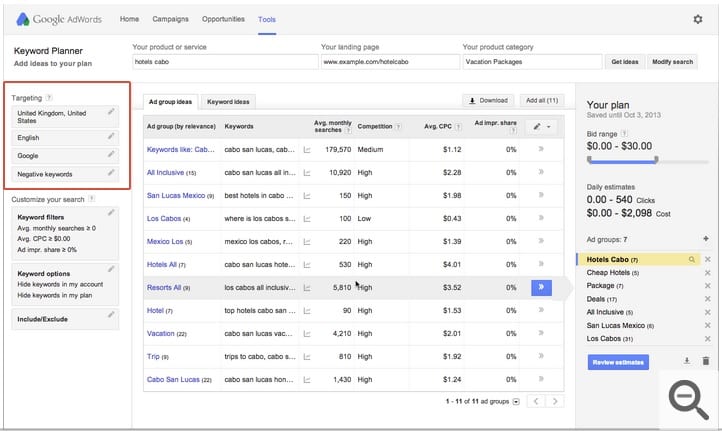Click the Download button above table
The width and height of the screenshot is (722, 434).
tap(488, 100)
